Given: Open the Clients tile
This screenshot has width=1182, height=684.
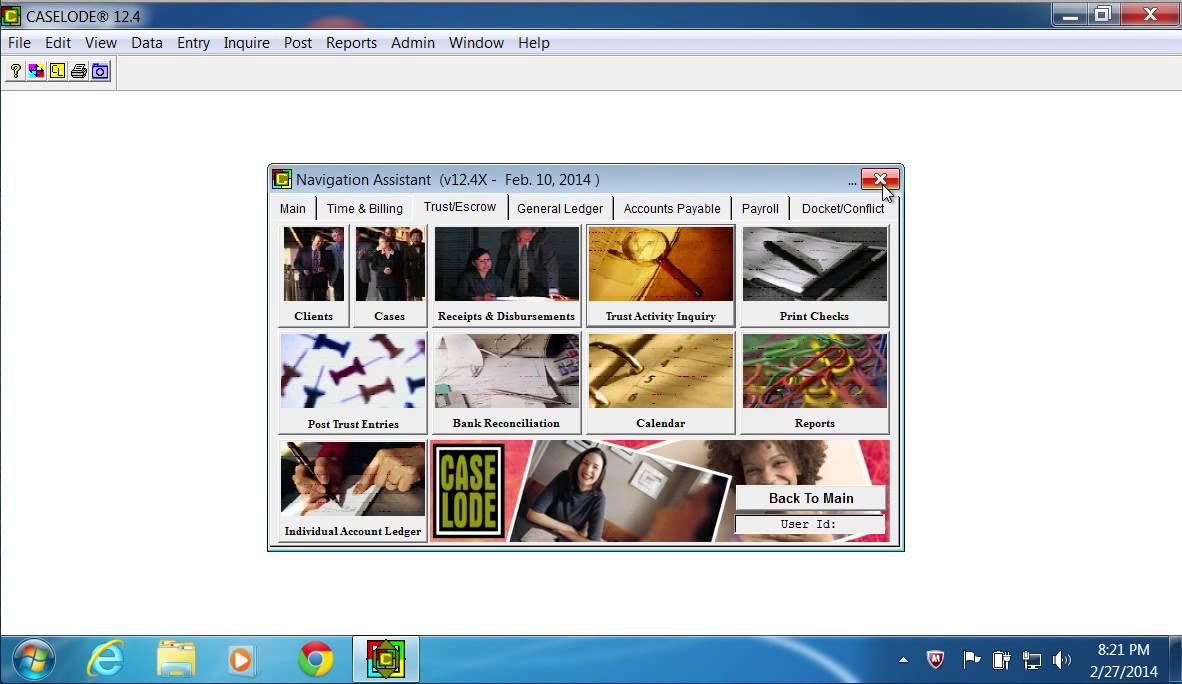Looking at the screenshot, I should [314, 275].
